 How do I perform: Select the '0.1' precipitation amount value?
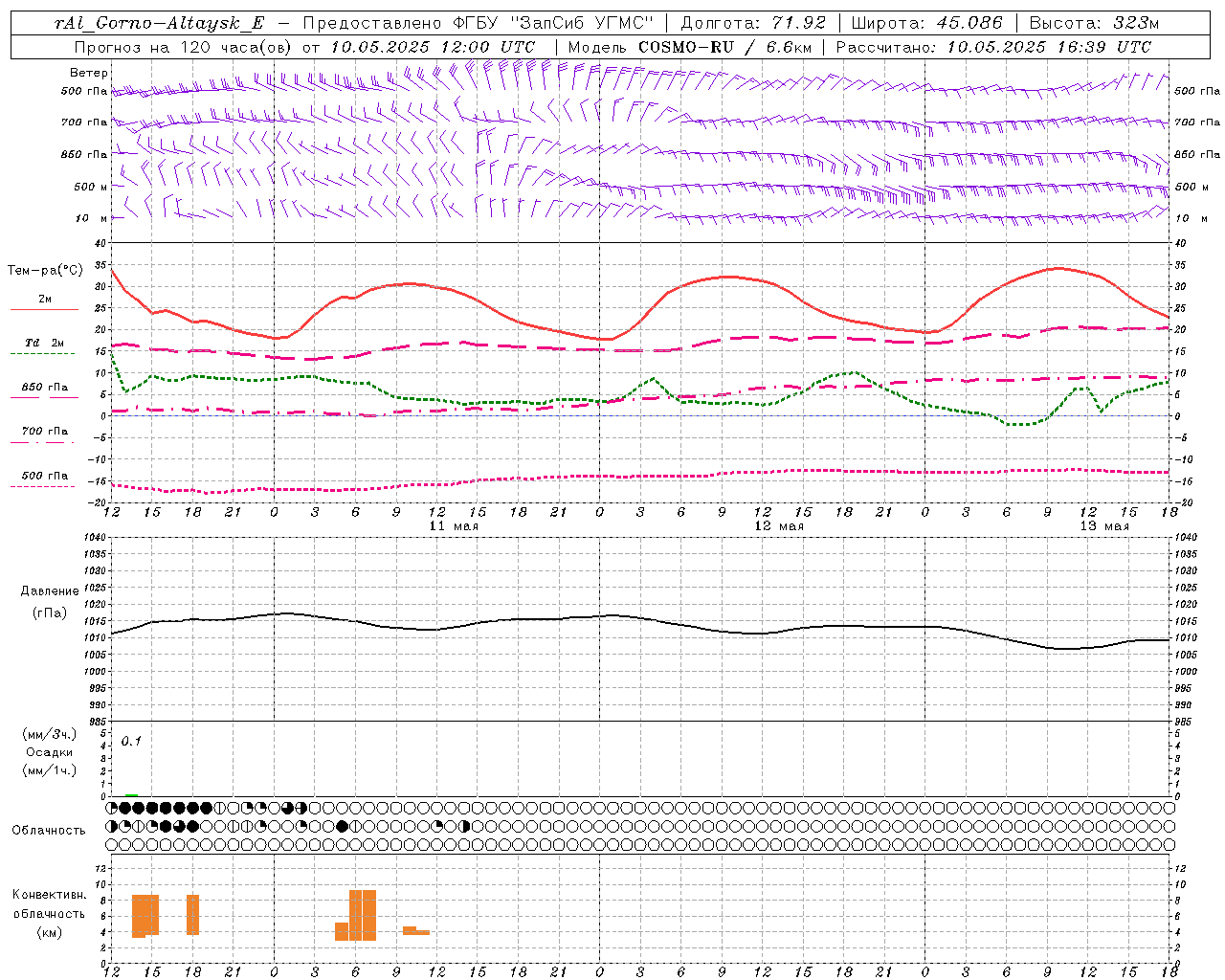131,742
